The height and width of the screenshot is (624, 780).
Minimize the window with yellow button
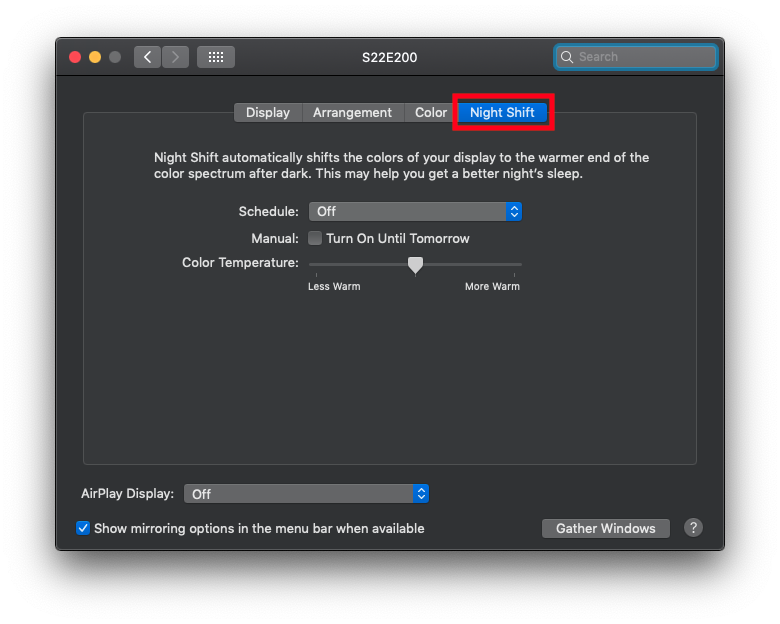pos(95,57)
